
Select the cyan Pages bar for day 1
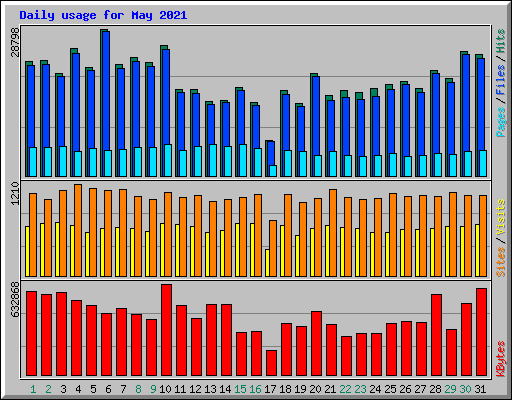click(33, 162)
